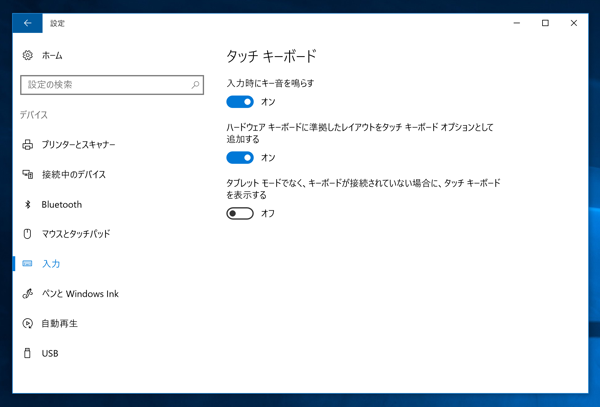Image resolution: width=600 pixels, height=407 pixels.
Task: Click the 設定の検索 search field
Action: click(105, 86)
